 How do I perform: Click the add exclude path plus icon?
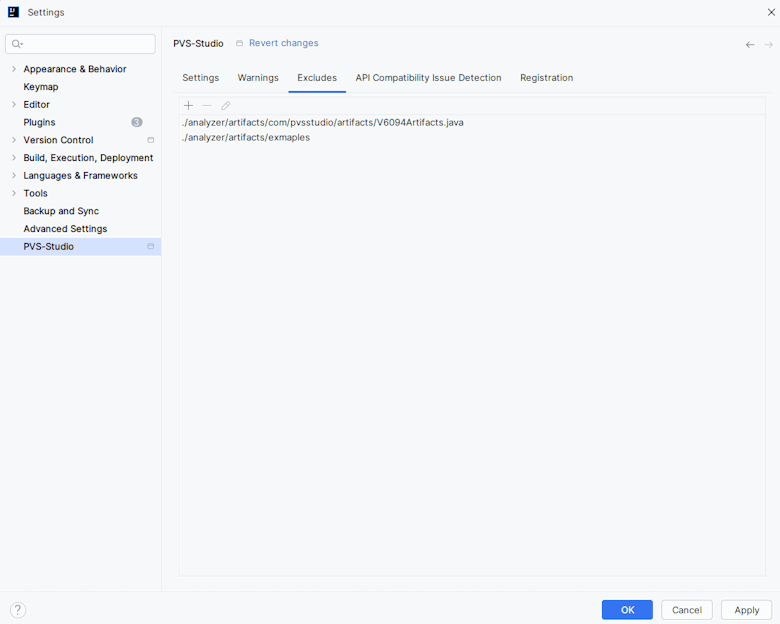point(188,106)
